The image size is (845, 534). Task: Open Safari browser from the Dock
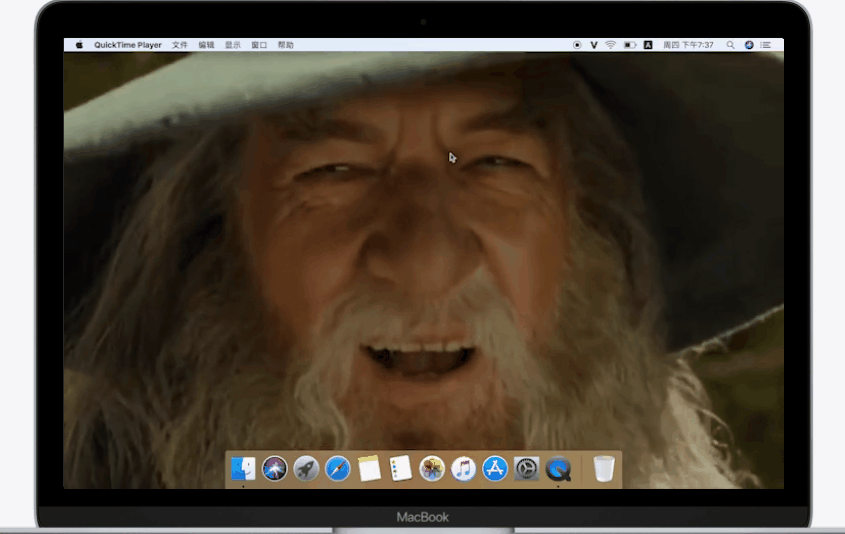click(338, 468)
